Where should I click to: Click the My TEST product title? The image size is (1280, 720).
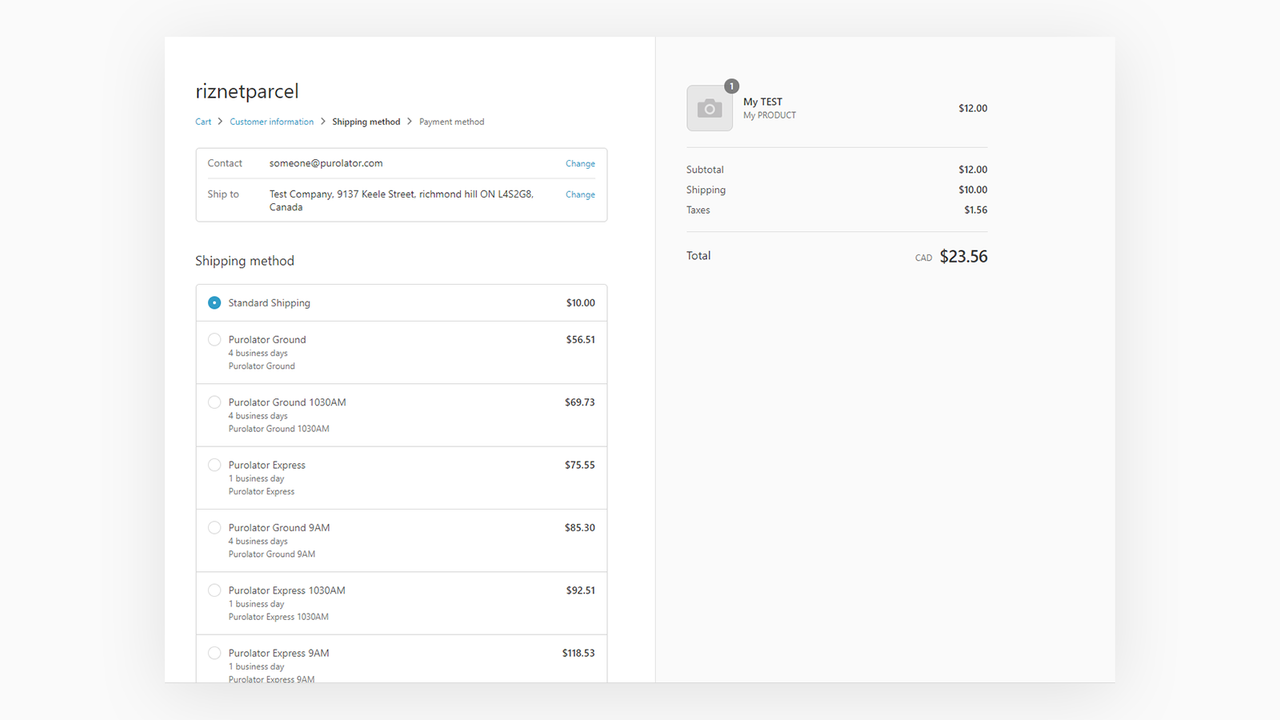(x=763, y=101)
